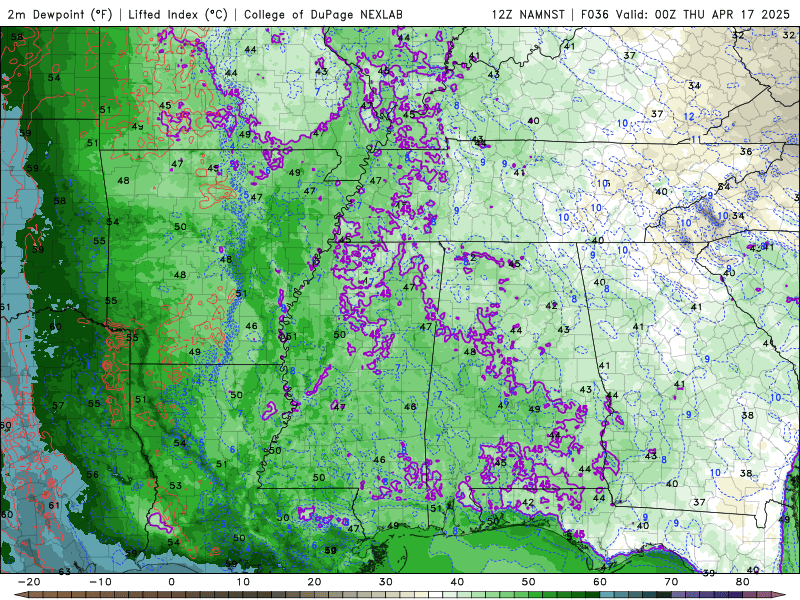Click the -10 label on the color scale
Image resolution: width=800 pixels, height=600 pixels.
pyautogui.click(x=100, y=582)
